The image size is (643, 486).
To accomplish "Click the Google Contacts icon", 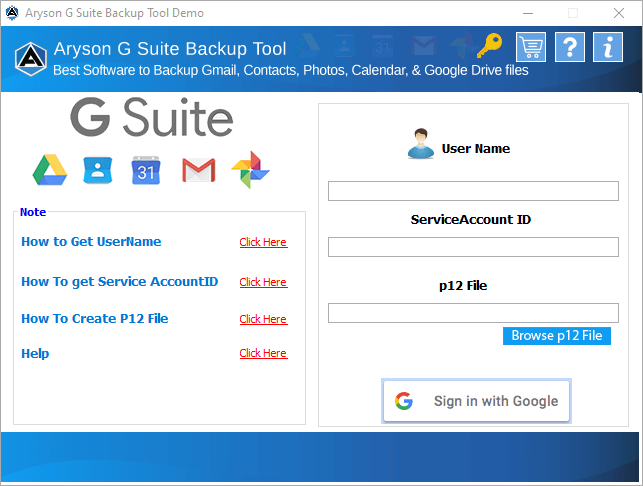I will pos(98,170).
